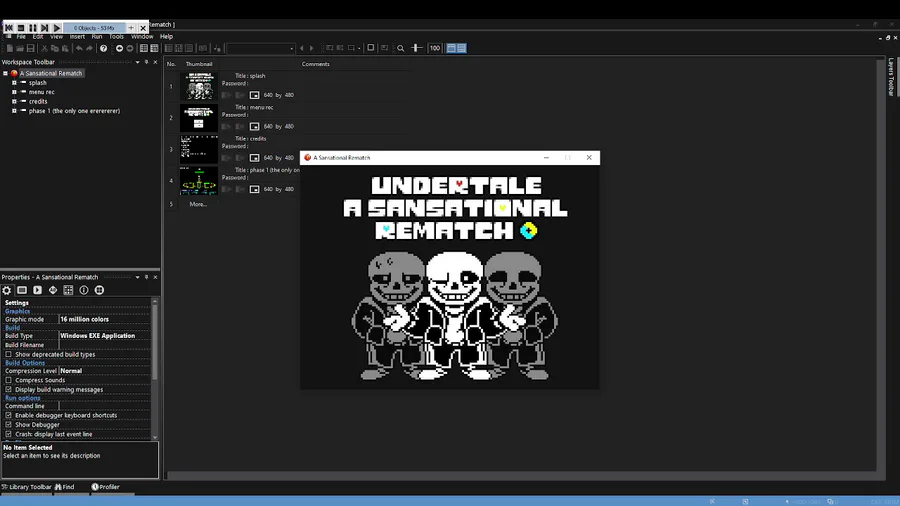Click the Paste toolbar icon

[x=65, y=48]
